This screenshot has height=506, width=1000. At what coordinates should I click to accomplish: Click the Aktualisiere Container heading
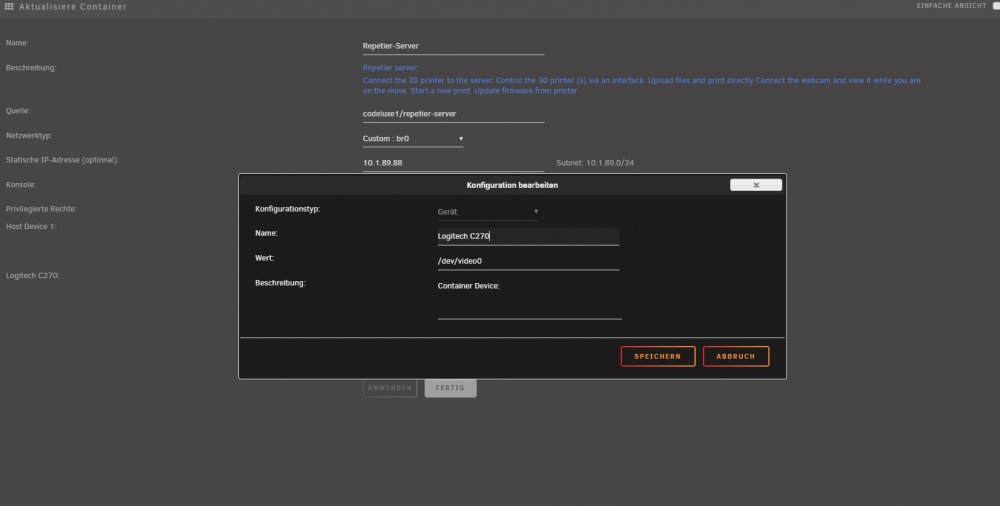tap(73, 7)
